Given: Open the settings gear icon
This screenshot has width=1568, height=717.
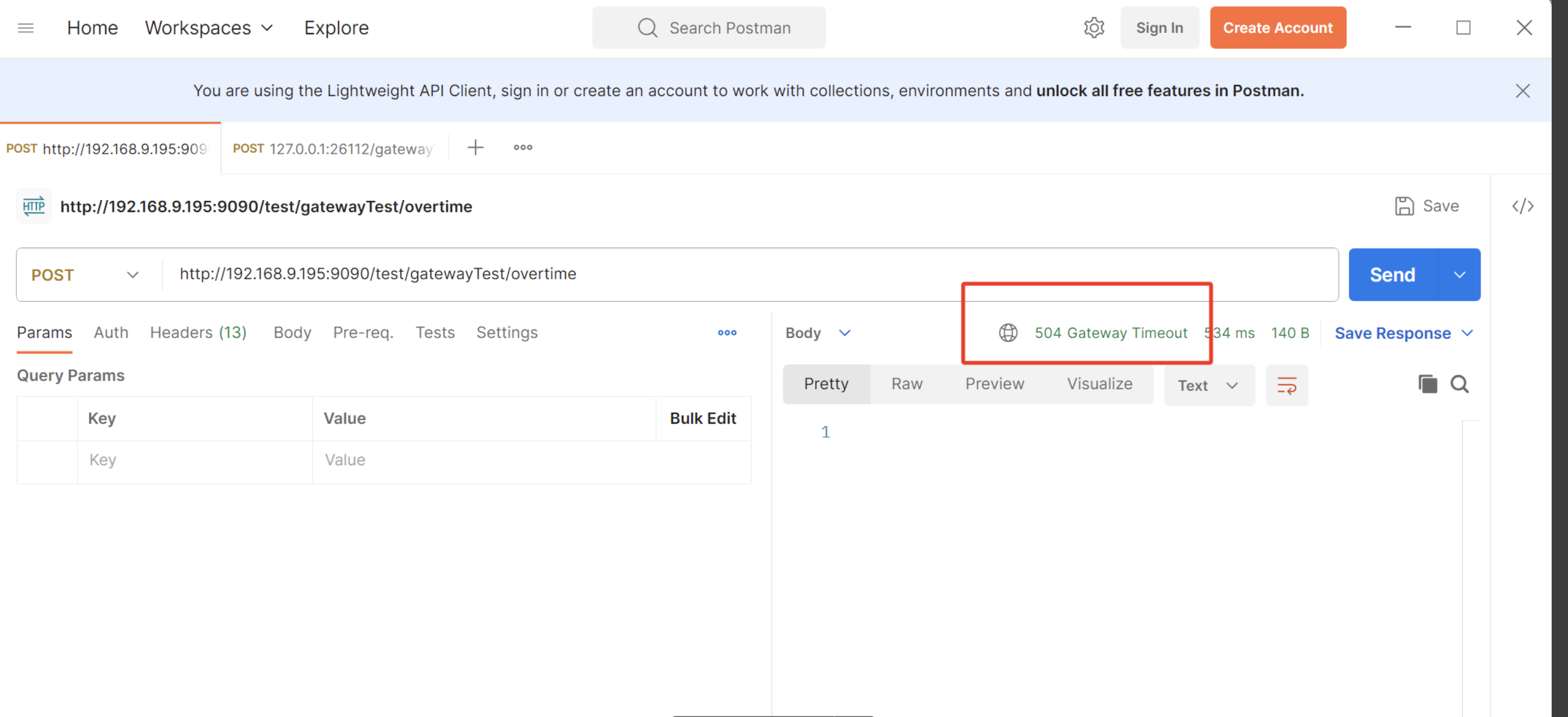Looking at the screenshot, I should click(x=1094, y=28).
